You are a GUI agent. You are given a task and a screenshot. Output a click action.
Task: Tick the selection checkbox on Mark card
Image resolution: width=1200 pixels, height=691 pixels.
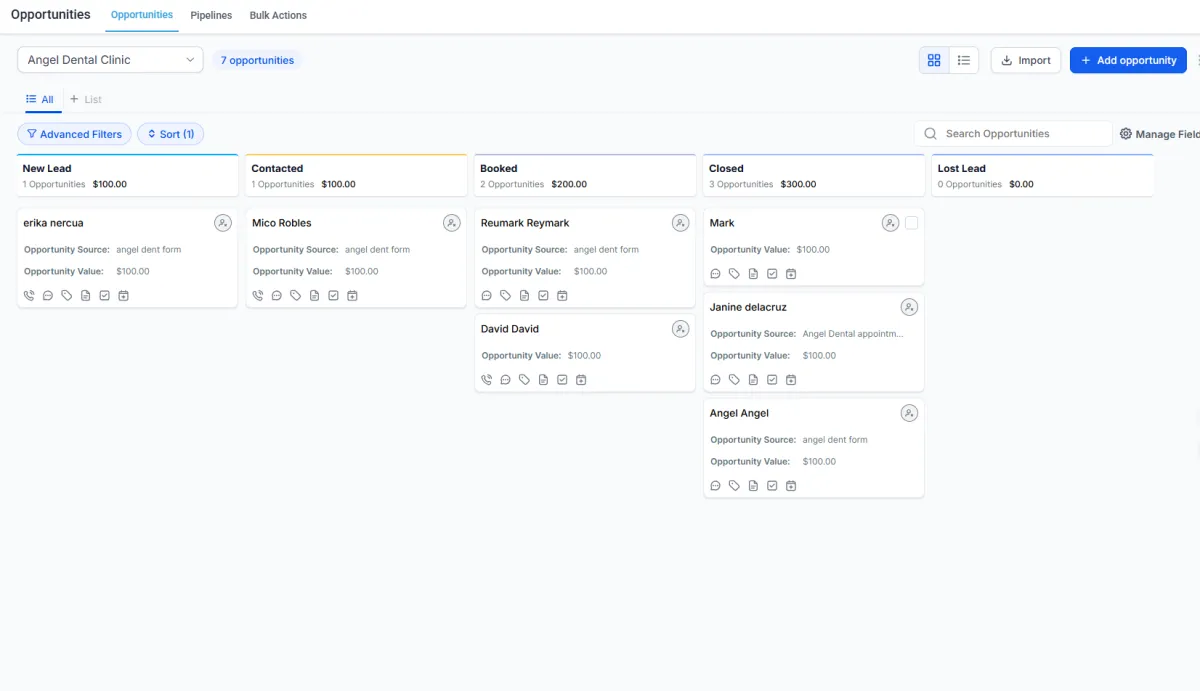pos(911,223)
